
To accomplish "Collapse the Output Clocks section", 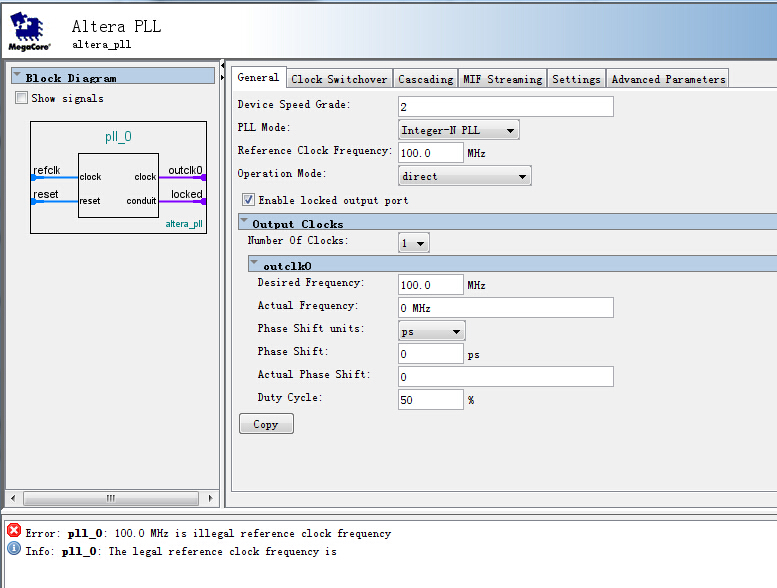I will coord(244,221).
